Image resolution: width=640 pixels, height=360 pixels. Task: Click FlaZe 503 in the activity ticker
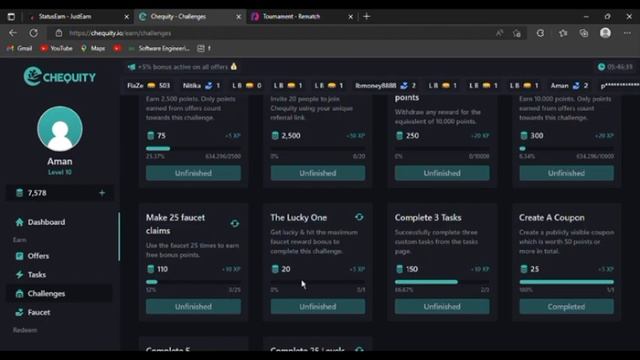point(148,85)
